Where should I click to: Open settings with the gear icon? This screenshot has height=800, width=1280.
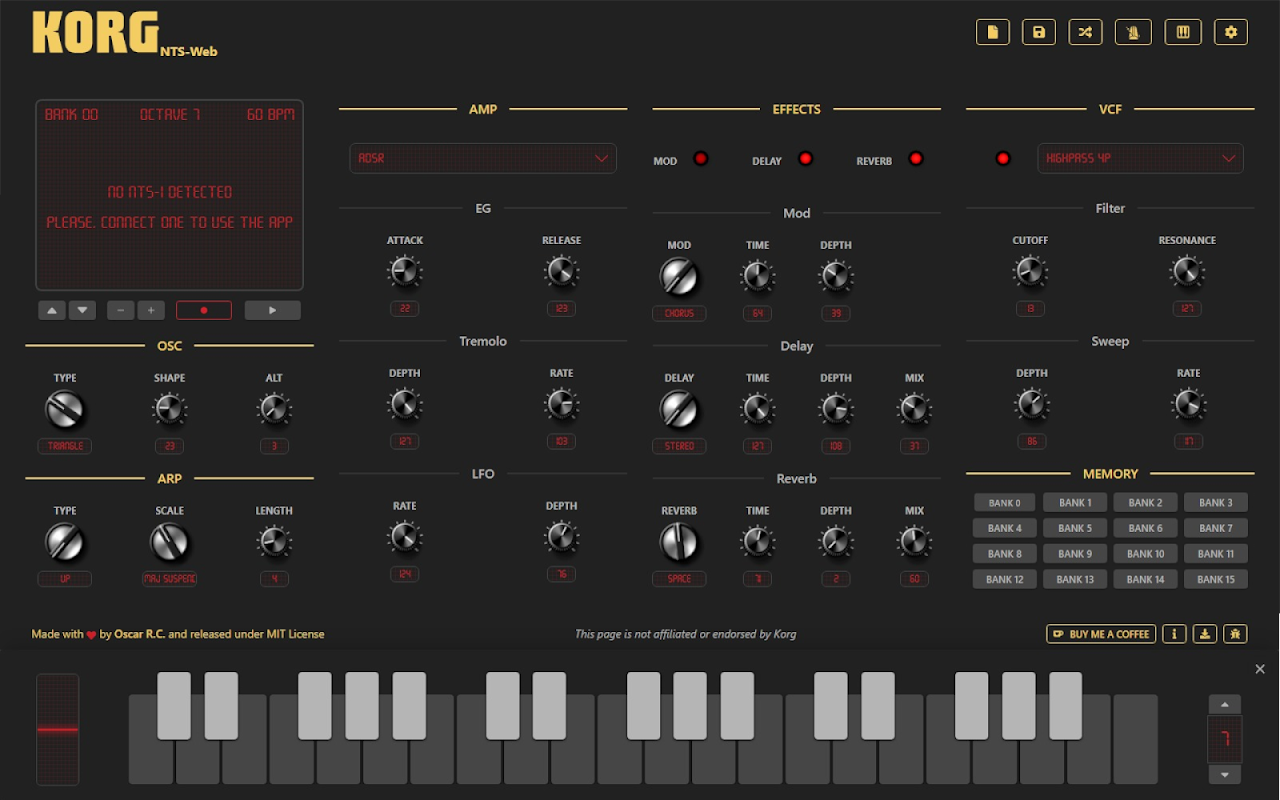click(1231, 32)
